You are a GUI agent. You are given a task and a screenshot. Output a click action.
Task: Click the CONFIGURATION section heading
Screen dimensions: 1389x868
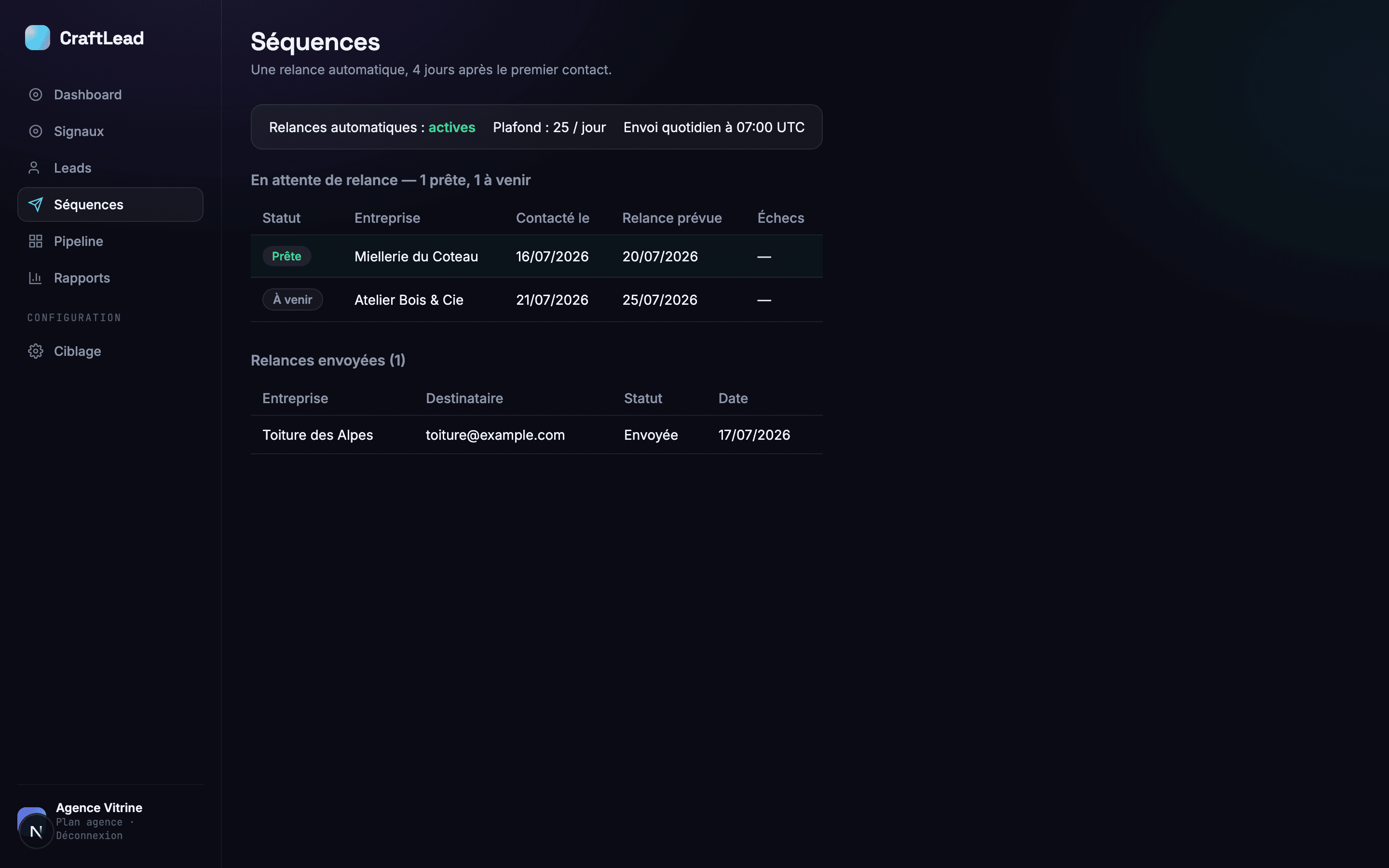74,318
